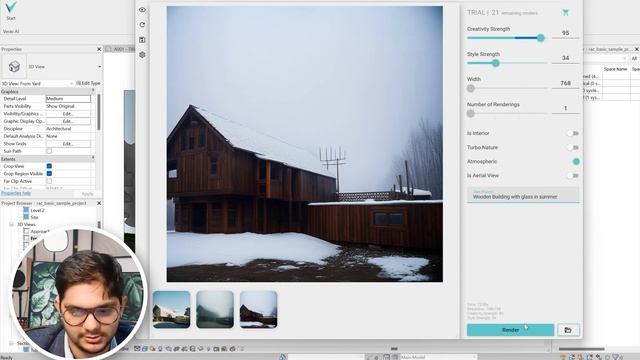Open the 3D View: From Yard instance dropdown
Viewport: 640px width, 360px height.
point(71,83)
